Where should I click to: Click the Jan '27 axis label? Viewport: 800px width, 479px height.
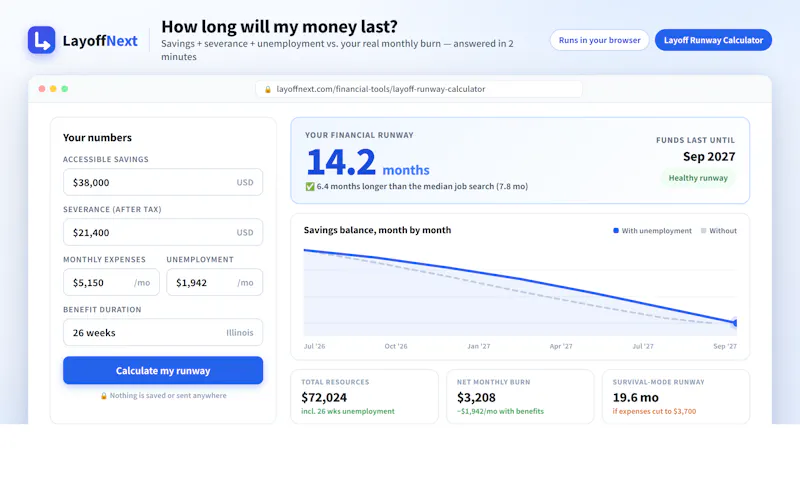479,346
